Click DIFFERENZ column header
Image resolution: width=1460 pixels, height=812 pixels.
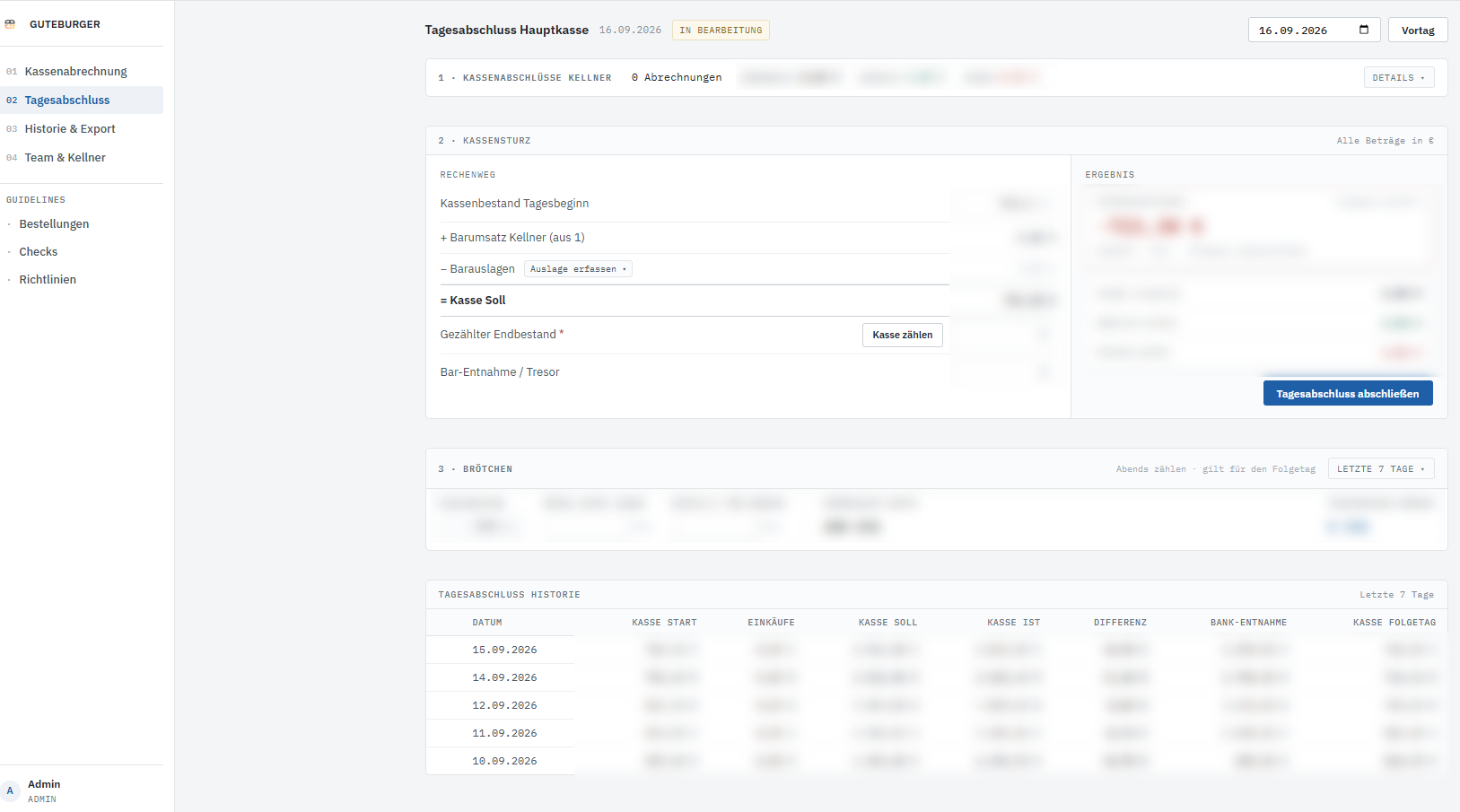click(x=1120, y=622)
